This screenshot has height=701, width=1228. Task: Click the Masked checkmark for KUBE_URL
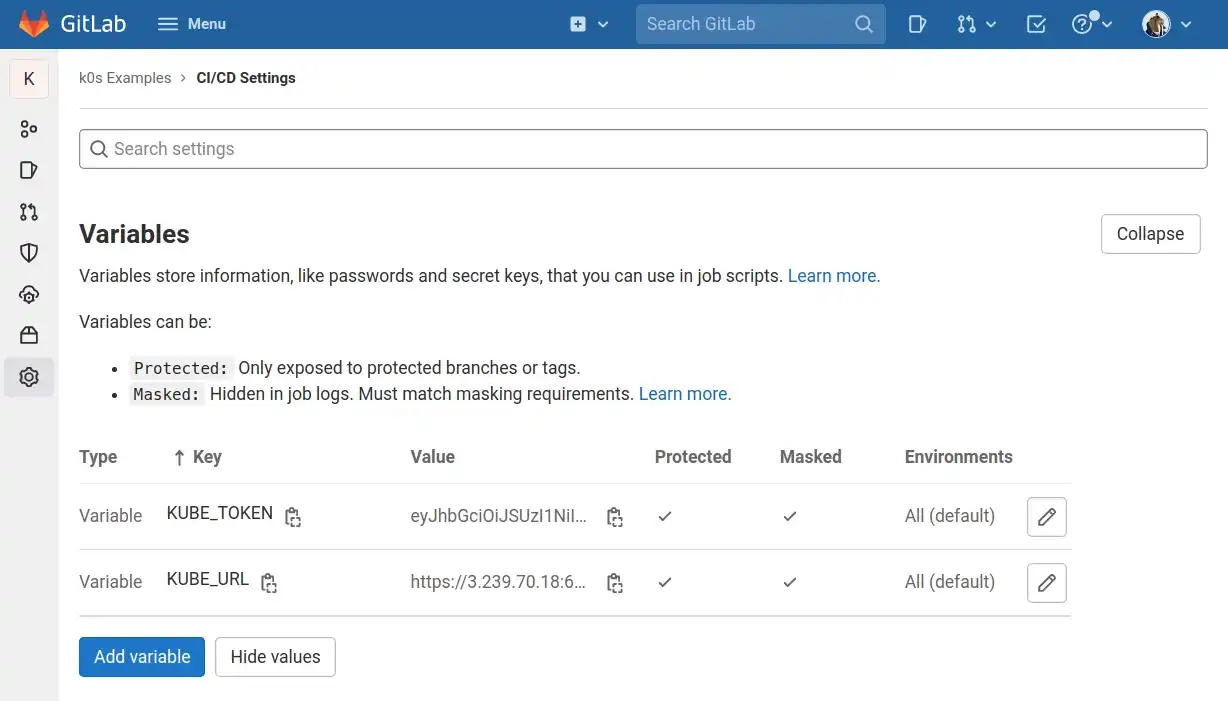(x=789, y=583)
